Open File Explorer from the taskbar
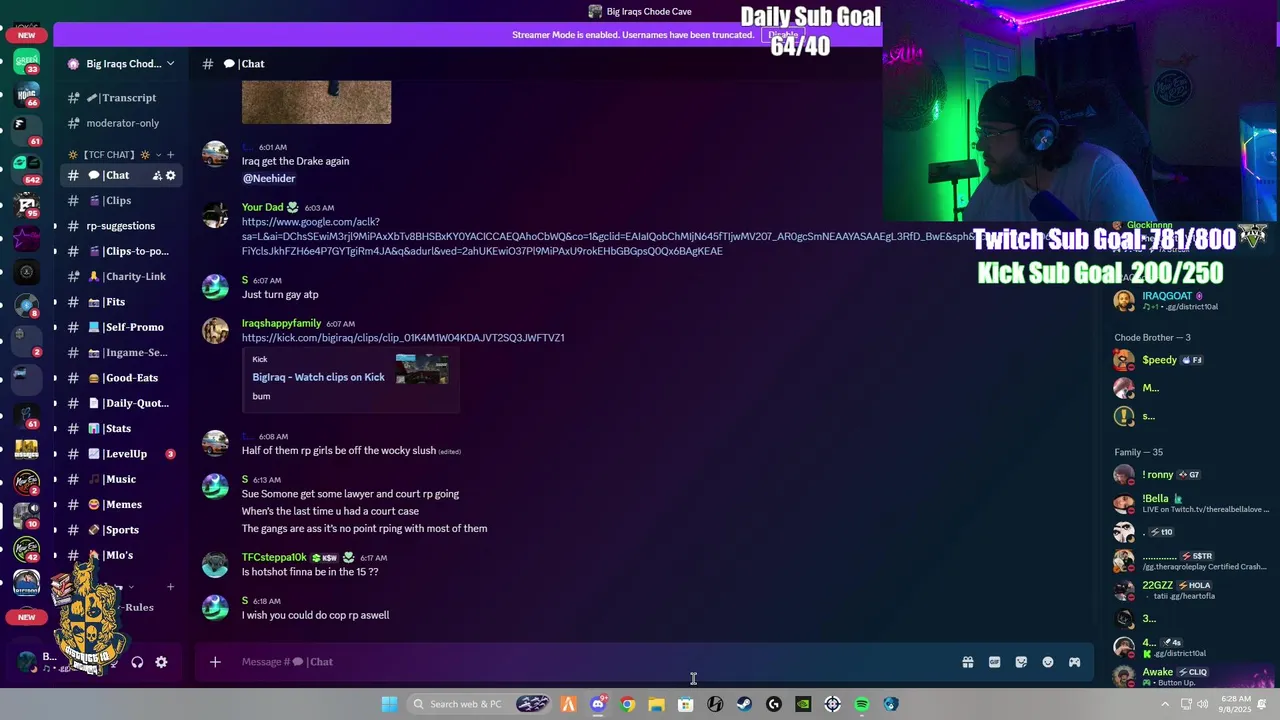This screenshot has height=720, width=1280. (656, 704)
